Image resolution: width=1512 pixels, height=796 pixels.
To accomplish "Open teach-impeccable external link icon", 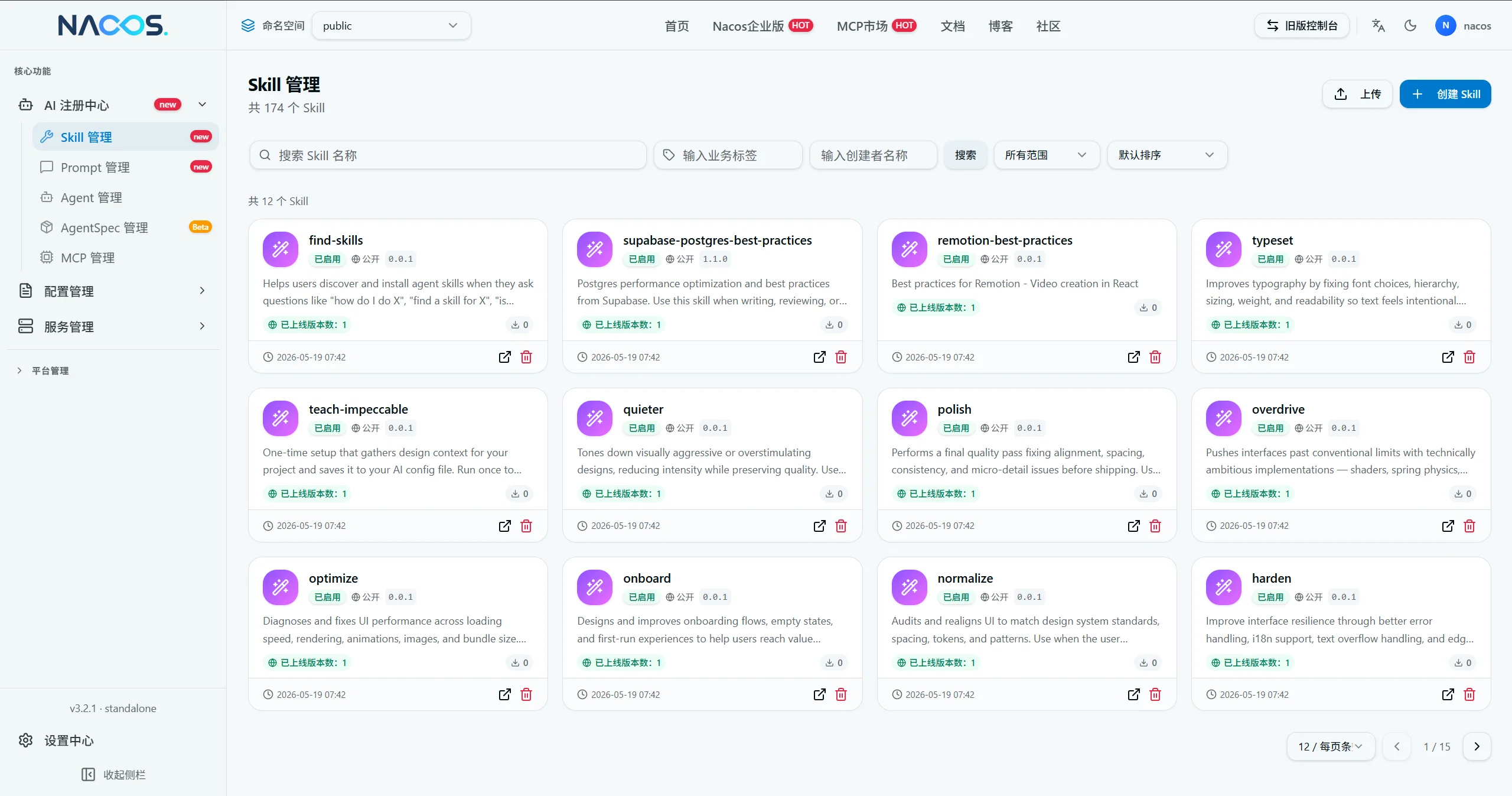I will [504, 526].
